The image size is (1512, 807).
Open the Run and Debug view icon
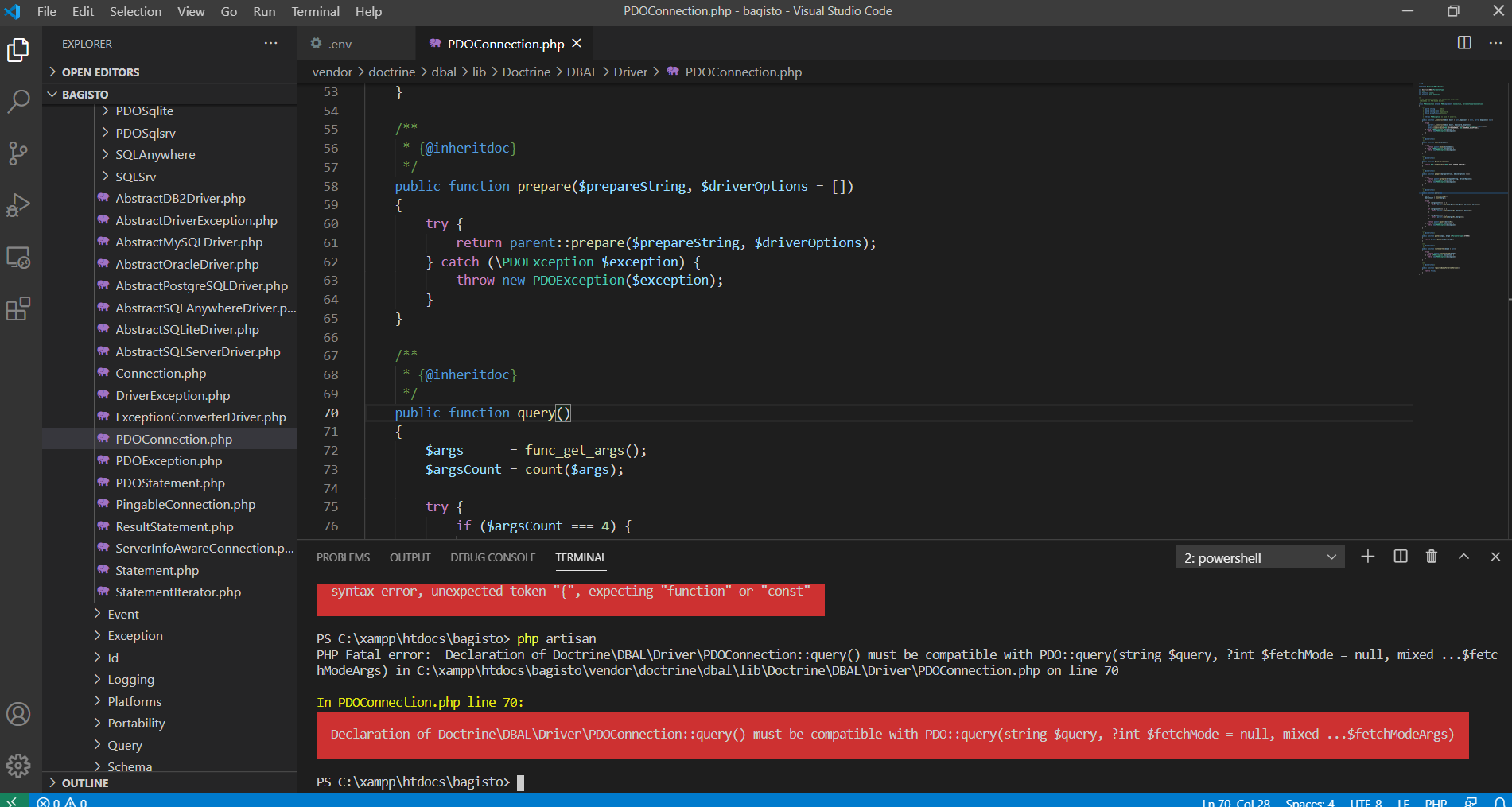coord(18,205)
